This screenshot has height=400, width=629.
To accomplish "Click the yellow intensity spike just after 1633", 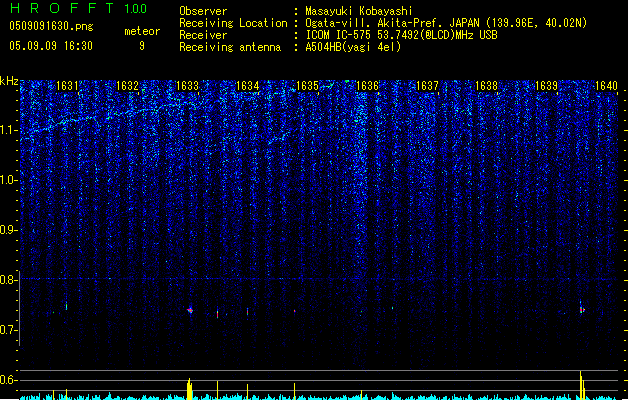I will (x=189, y=388).
